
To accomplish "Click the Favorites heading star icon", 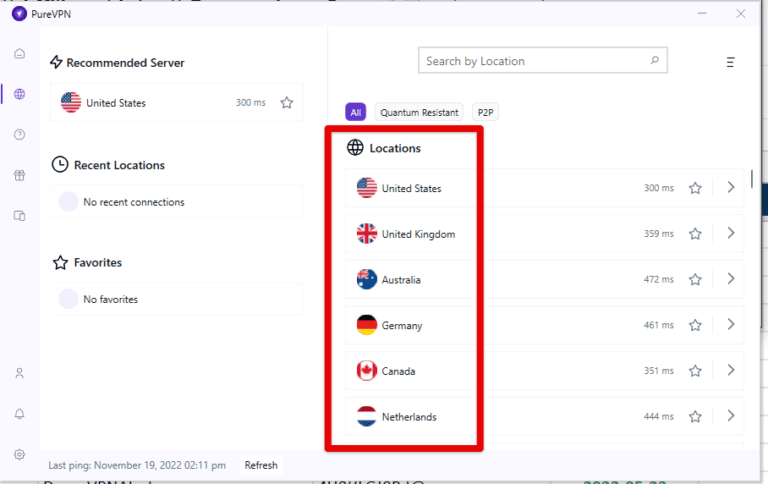I will coord(60,263).
